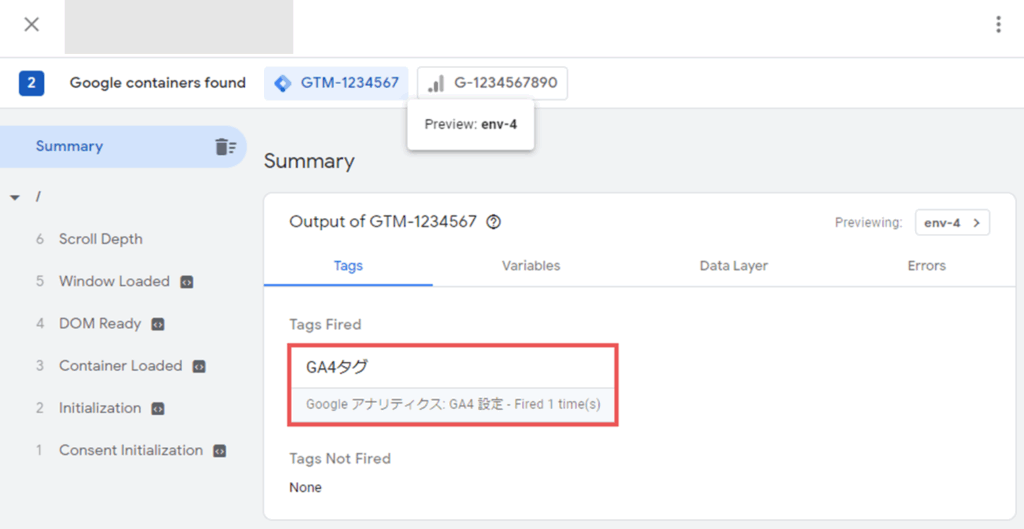Screen dimensions: 1024x529
Task: Select the DOM Ready event
Action: tap(100, 323)
